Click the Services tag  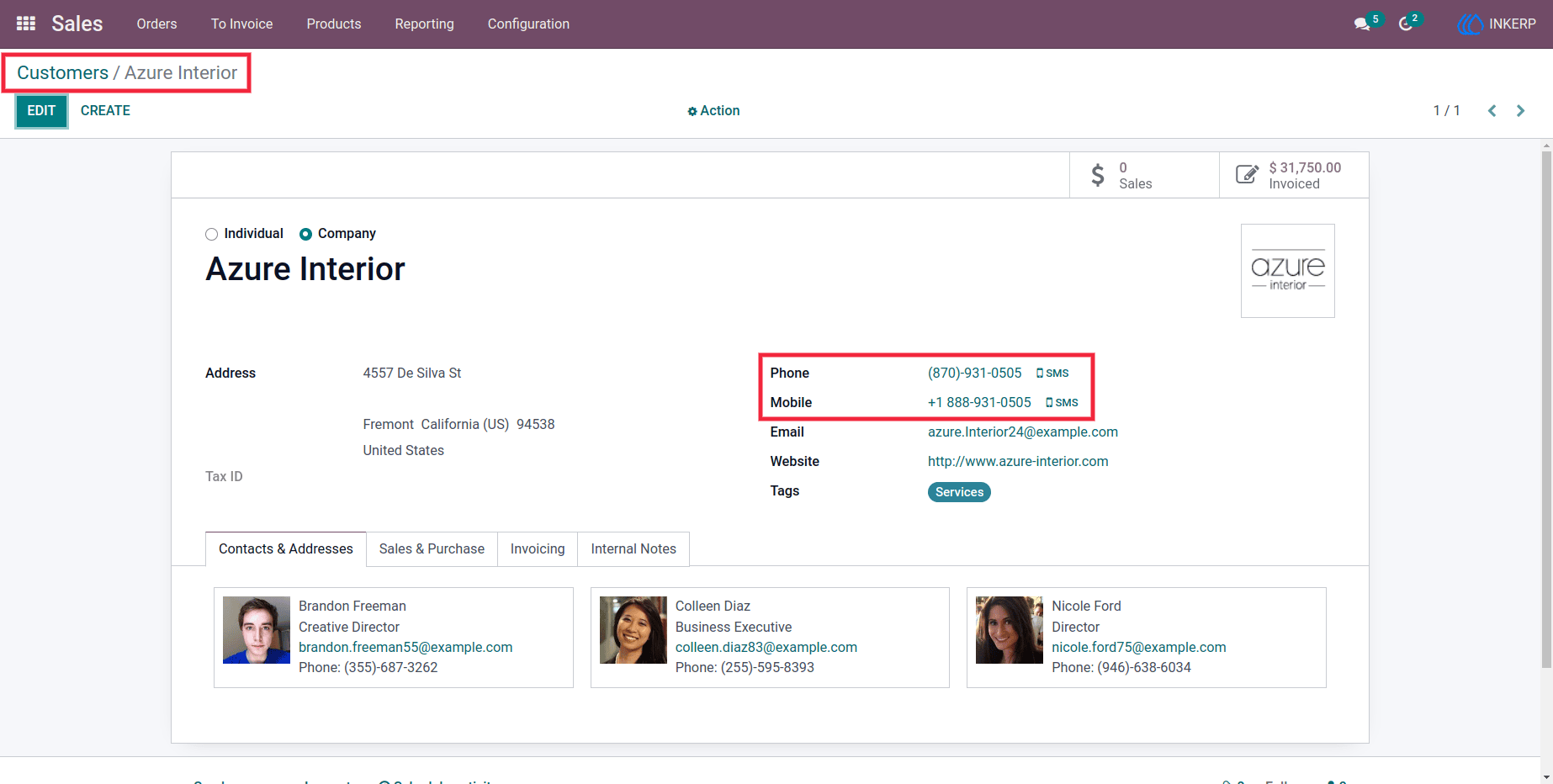click(959, 492)
